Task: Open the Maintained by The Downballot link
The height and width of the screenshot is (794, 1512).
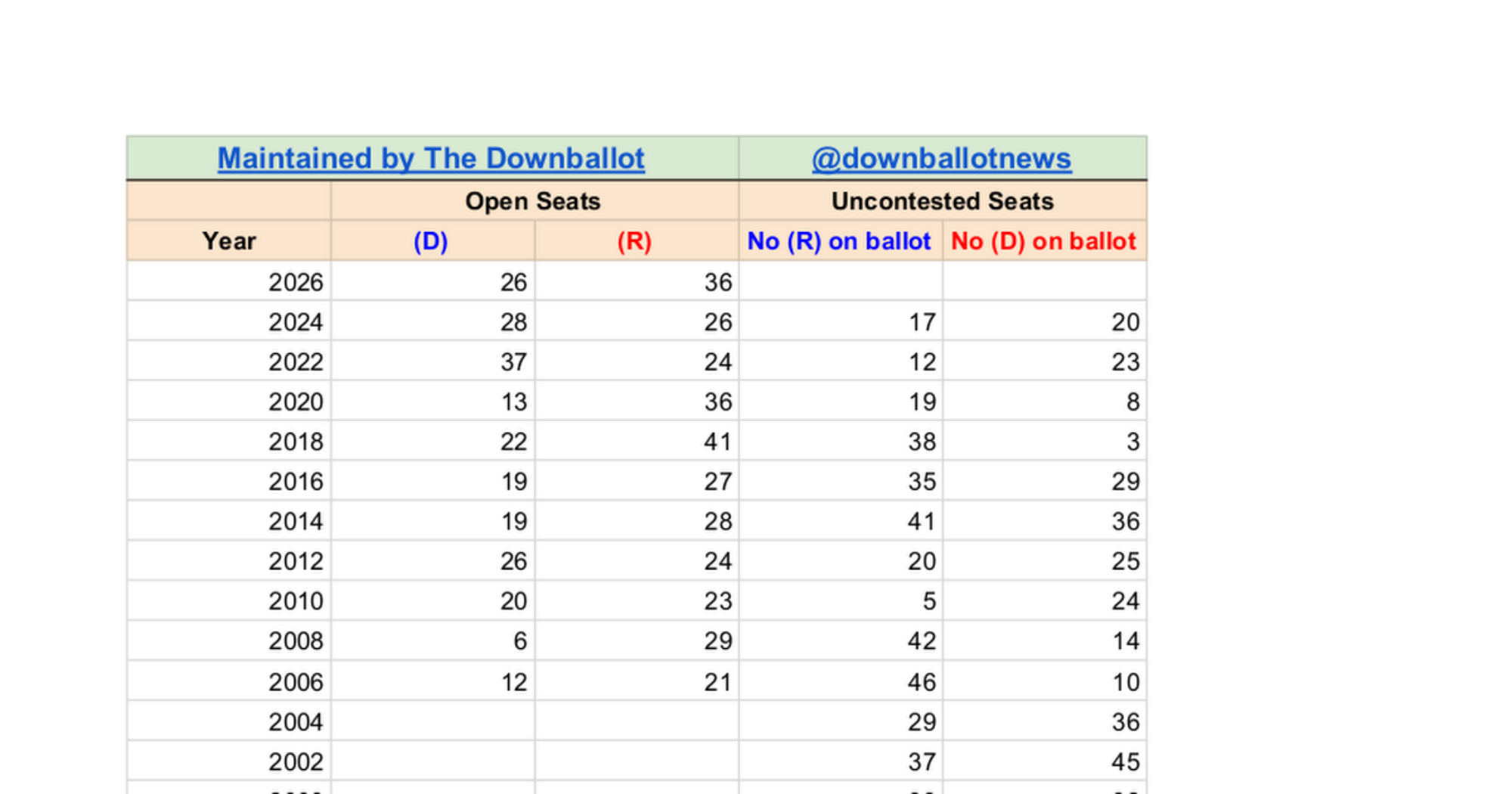Action: [431, 159]
